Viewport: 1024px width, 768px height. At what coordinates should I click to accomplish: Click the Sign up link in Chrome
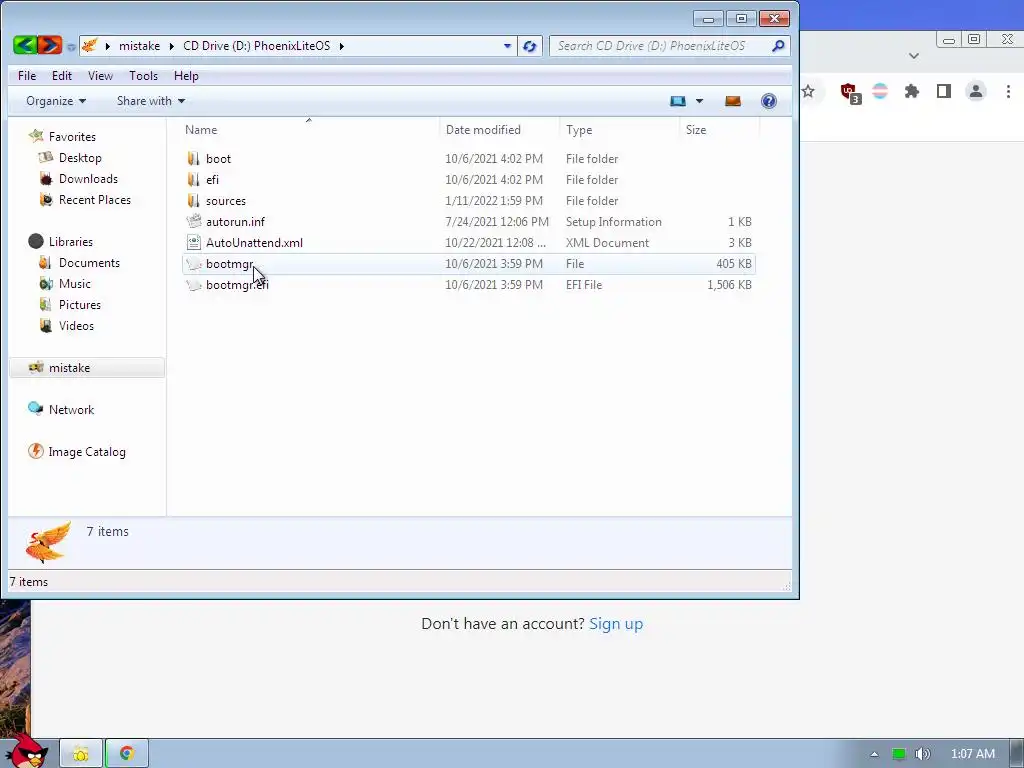(616, 624)
